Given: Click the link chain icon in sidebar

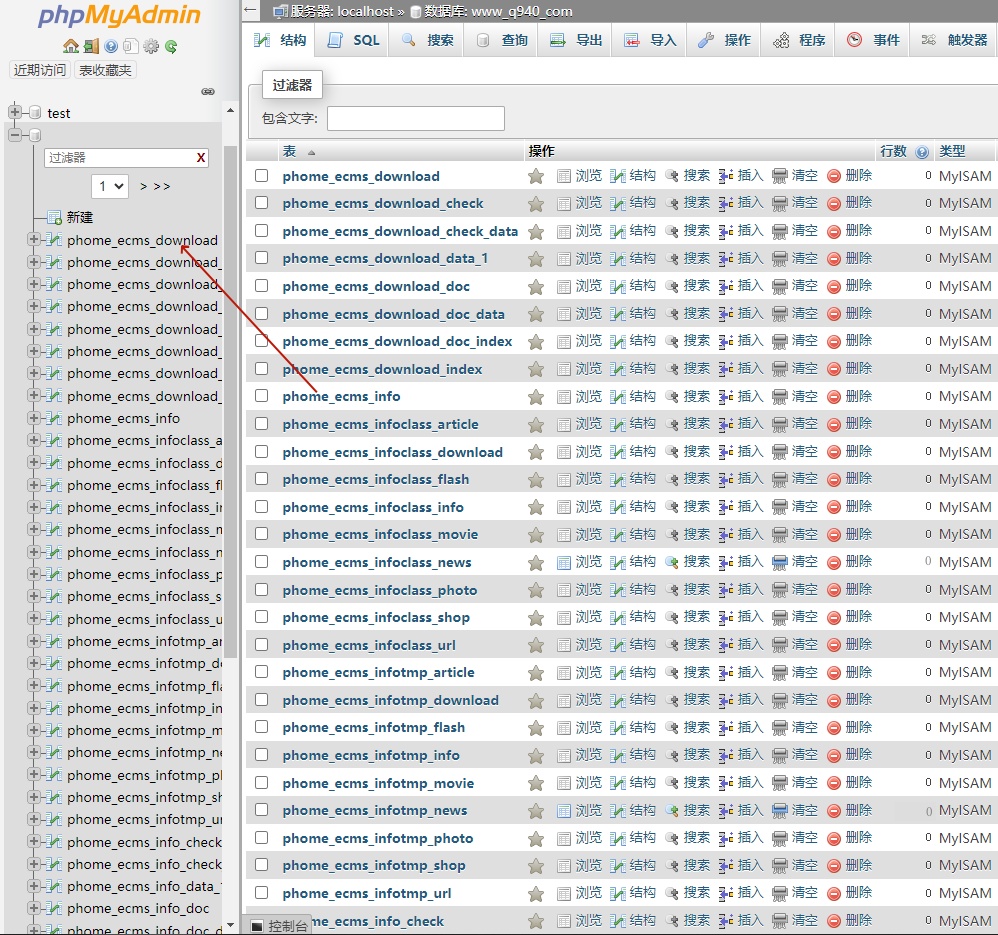Looking at the screenshot, I should click(207, 92).
